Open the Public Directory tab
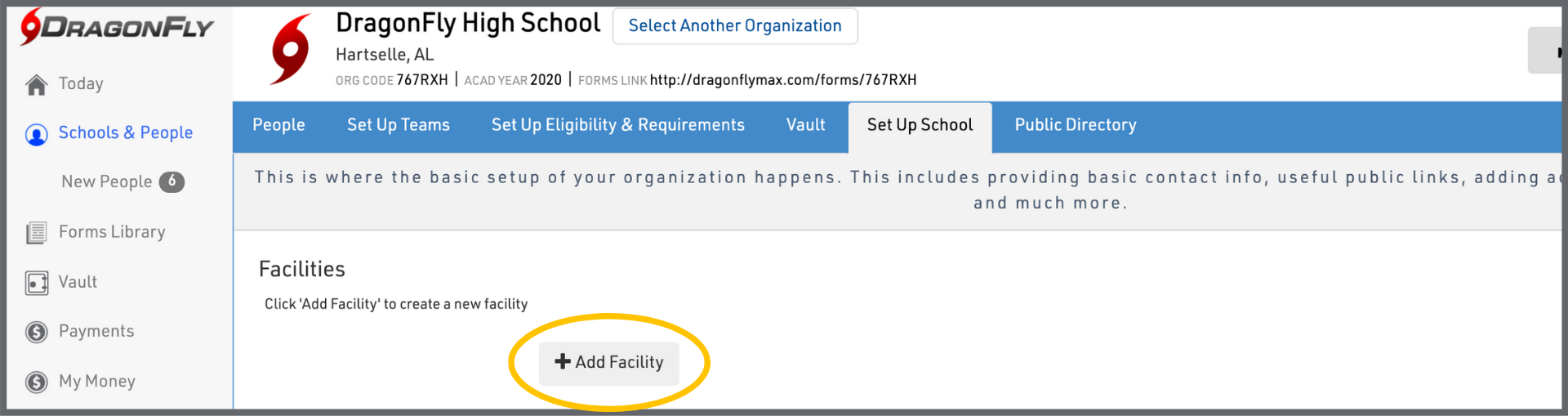The height and width of the screenshot is (416, 1568). (1076, 125)
